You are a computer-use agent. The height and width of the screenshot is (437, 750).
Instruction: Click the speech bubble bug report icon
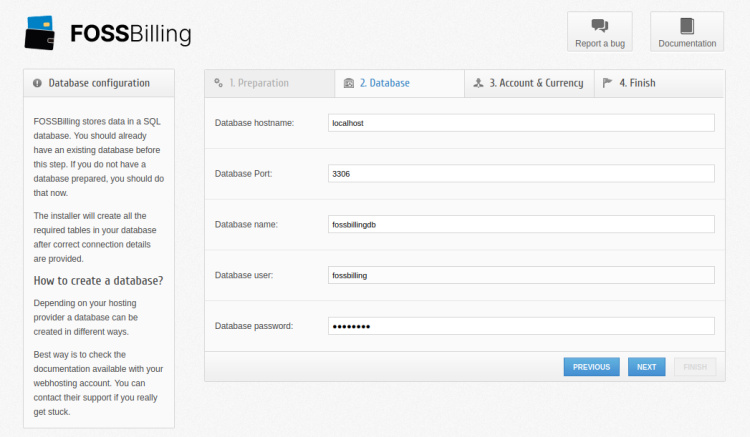pyautogui.click(x=599, y=26)
